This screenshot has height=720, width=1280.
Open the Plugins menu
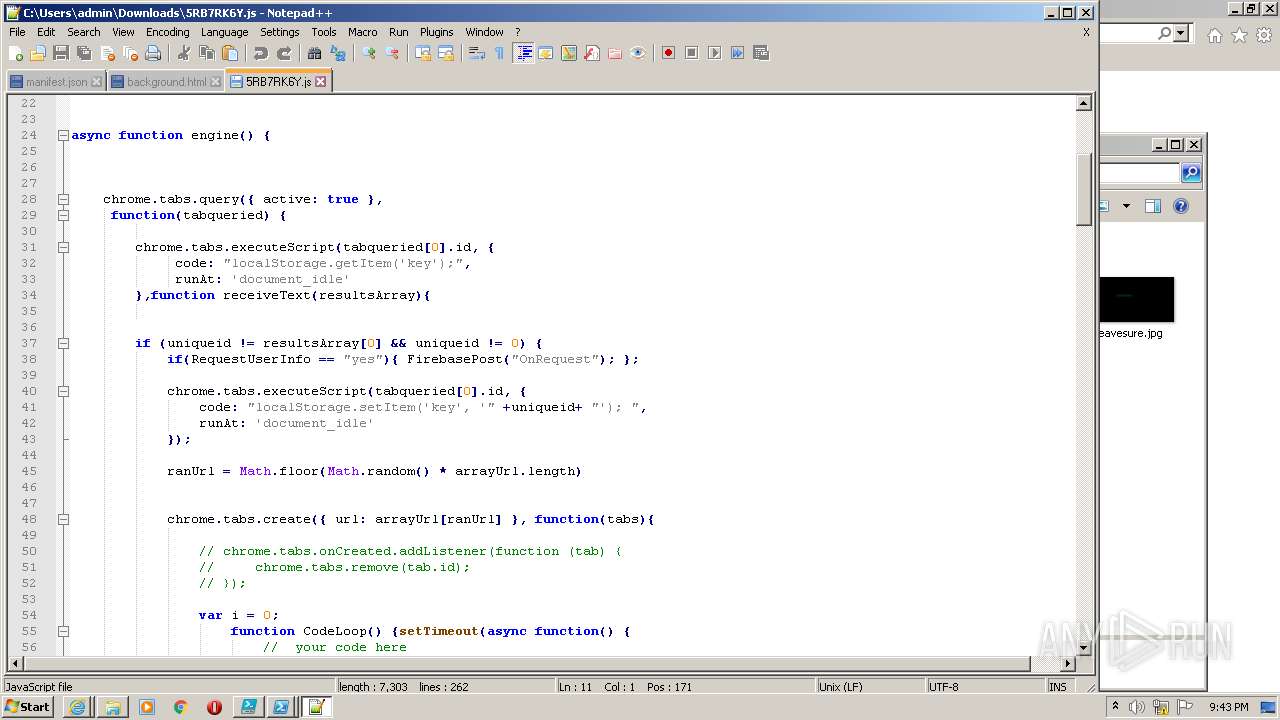pos(436,32)
